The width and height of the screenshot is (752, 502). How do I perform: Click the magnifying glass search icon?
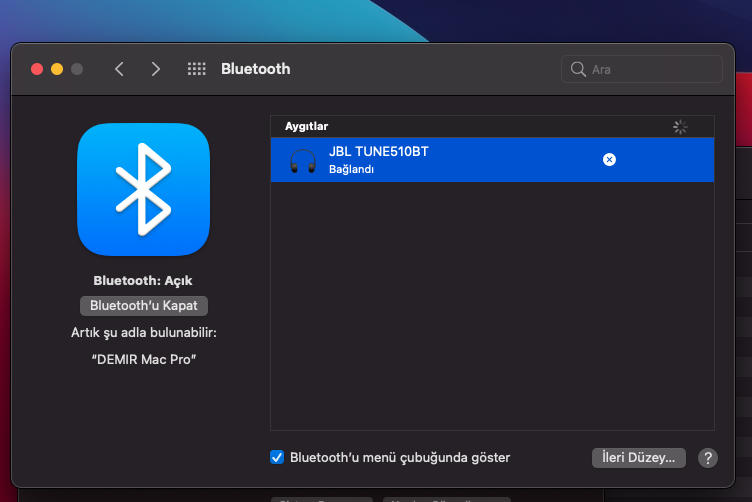tap(578, 70)
